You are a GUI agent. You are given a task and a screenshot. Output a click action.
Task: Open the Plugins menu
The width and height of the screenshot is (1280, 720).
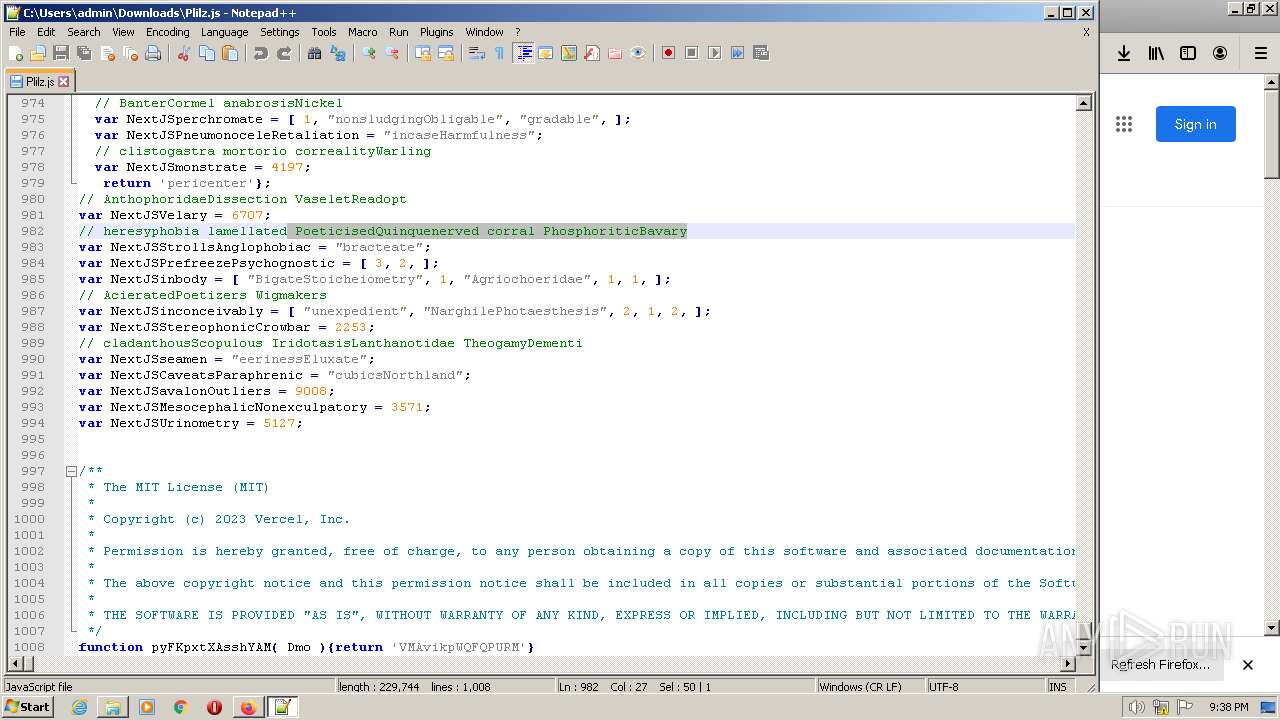pyautogui.click(x=436, y=32)
